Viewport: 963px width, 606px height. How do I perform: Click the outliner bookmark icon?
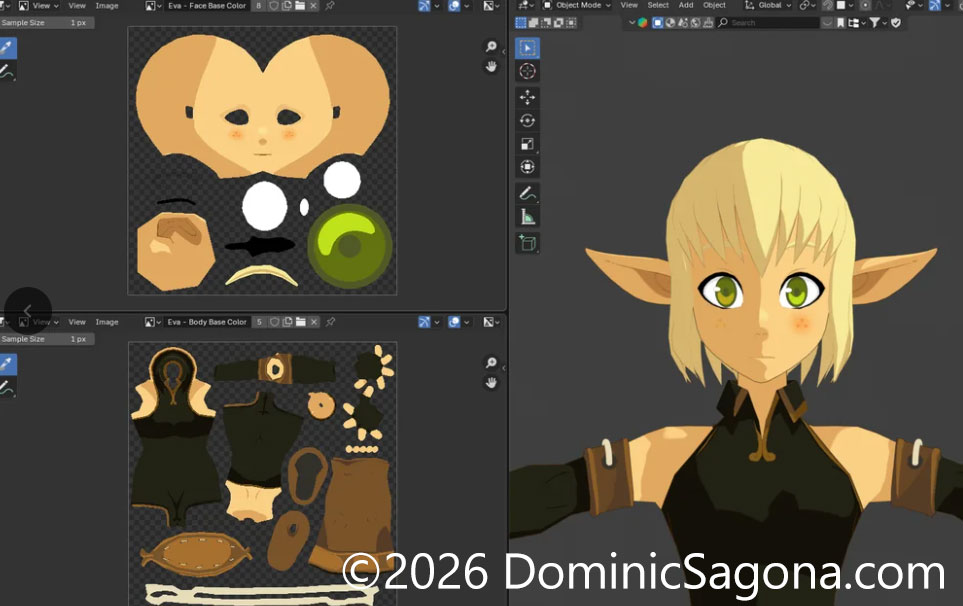coord(840,23)
